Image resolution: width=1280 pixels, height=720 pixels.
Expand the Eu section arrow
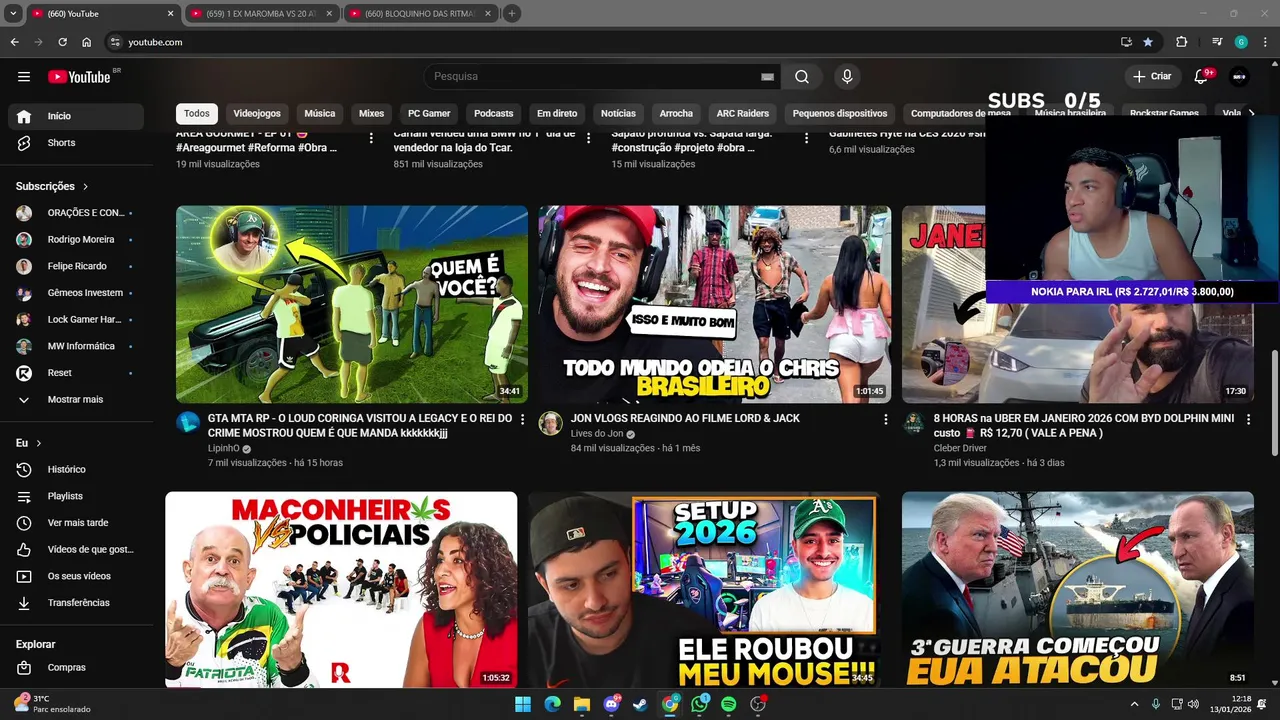(39, 443)
